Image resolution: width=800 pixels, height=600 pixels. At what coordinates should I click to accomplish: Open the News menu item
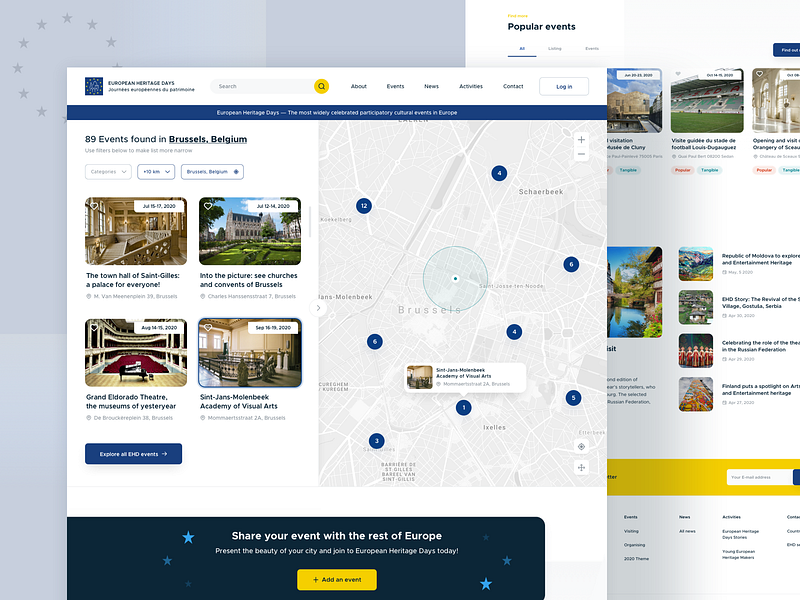click(x=431, y=86)
